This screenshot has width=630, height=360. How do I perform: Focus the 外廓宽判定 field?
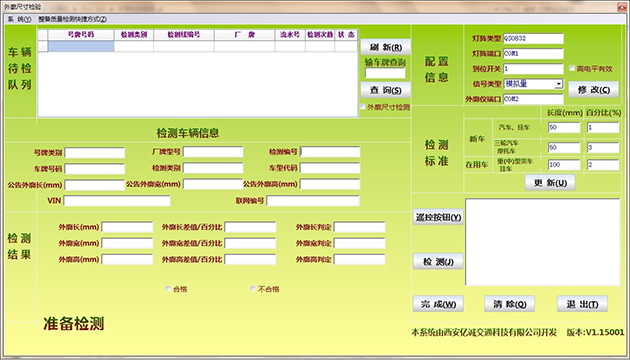coord(360,243)
